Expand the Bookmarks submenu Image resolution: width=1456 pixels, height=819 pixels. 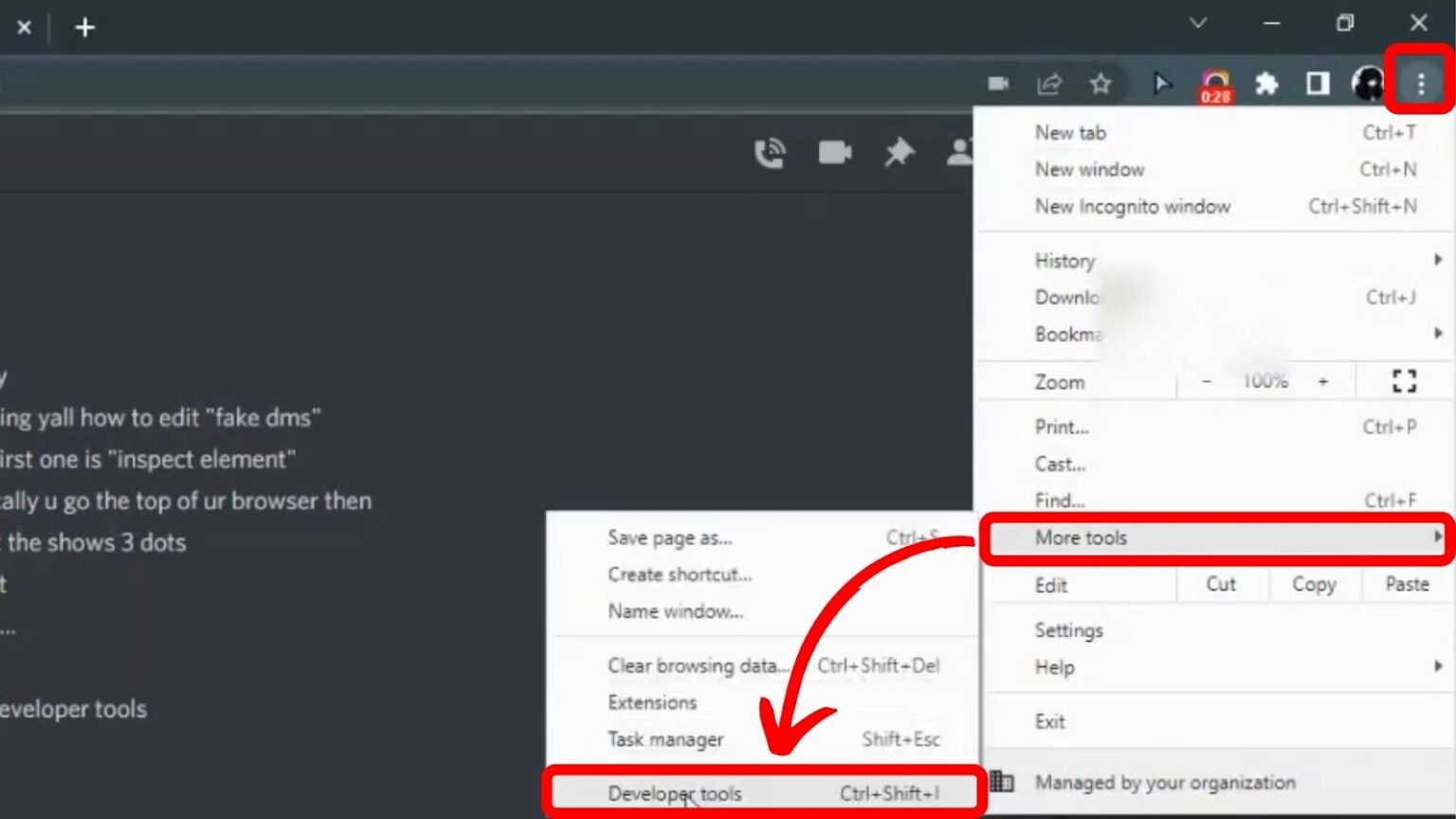pos(1069,334)
